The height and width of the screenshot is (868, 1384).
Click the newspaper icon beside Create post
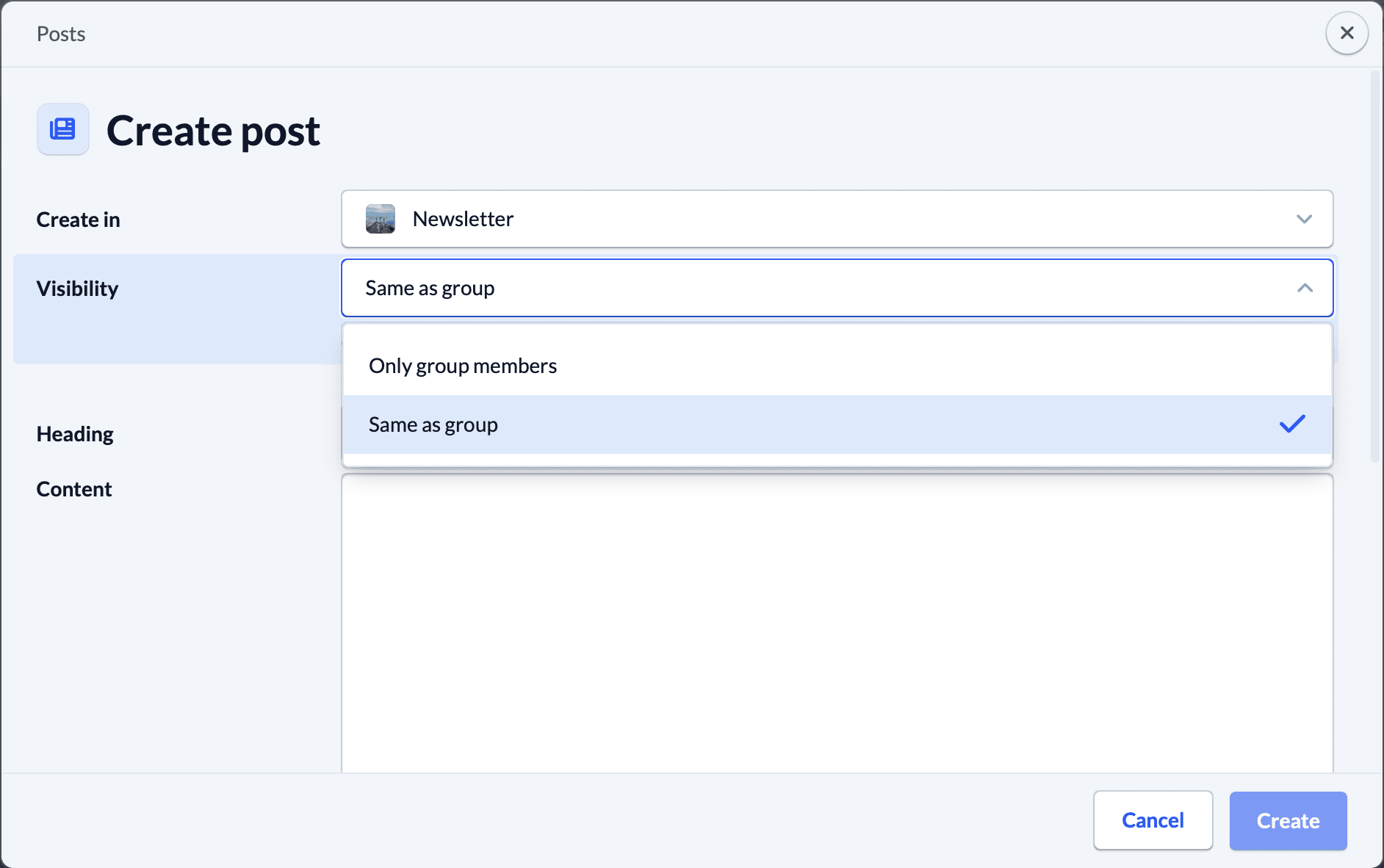(x=63, y=129)
